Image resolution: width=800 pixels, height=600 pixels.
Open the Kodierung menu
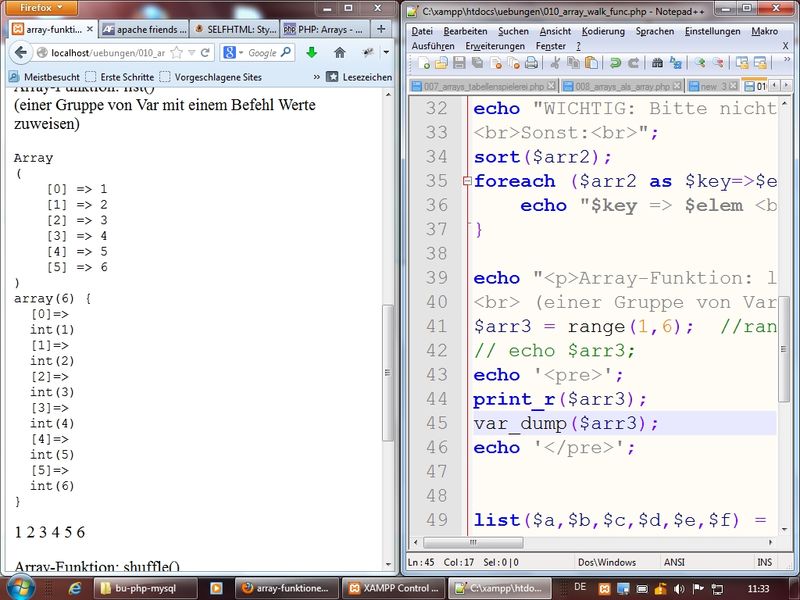pyautogui.click(x=602, y=31)
